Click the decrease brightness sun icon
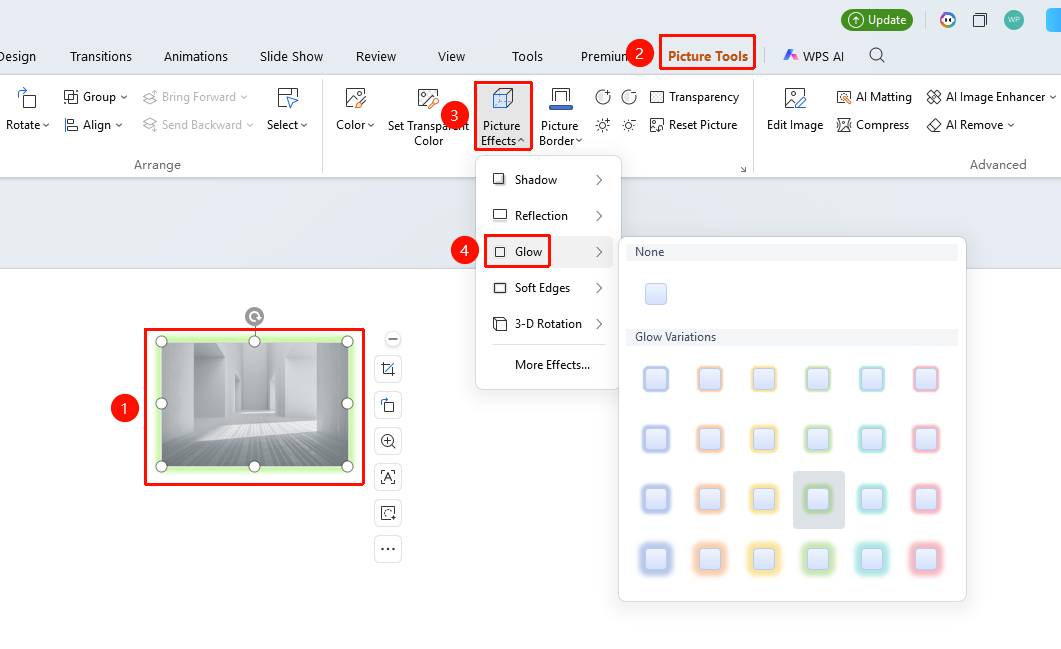This screenshot has height=649, width=1061. point(629,125)
